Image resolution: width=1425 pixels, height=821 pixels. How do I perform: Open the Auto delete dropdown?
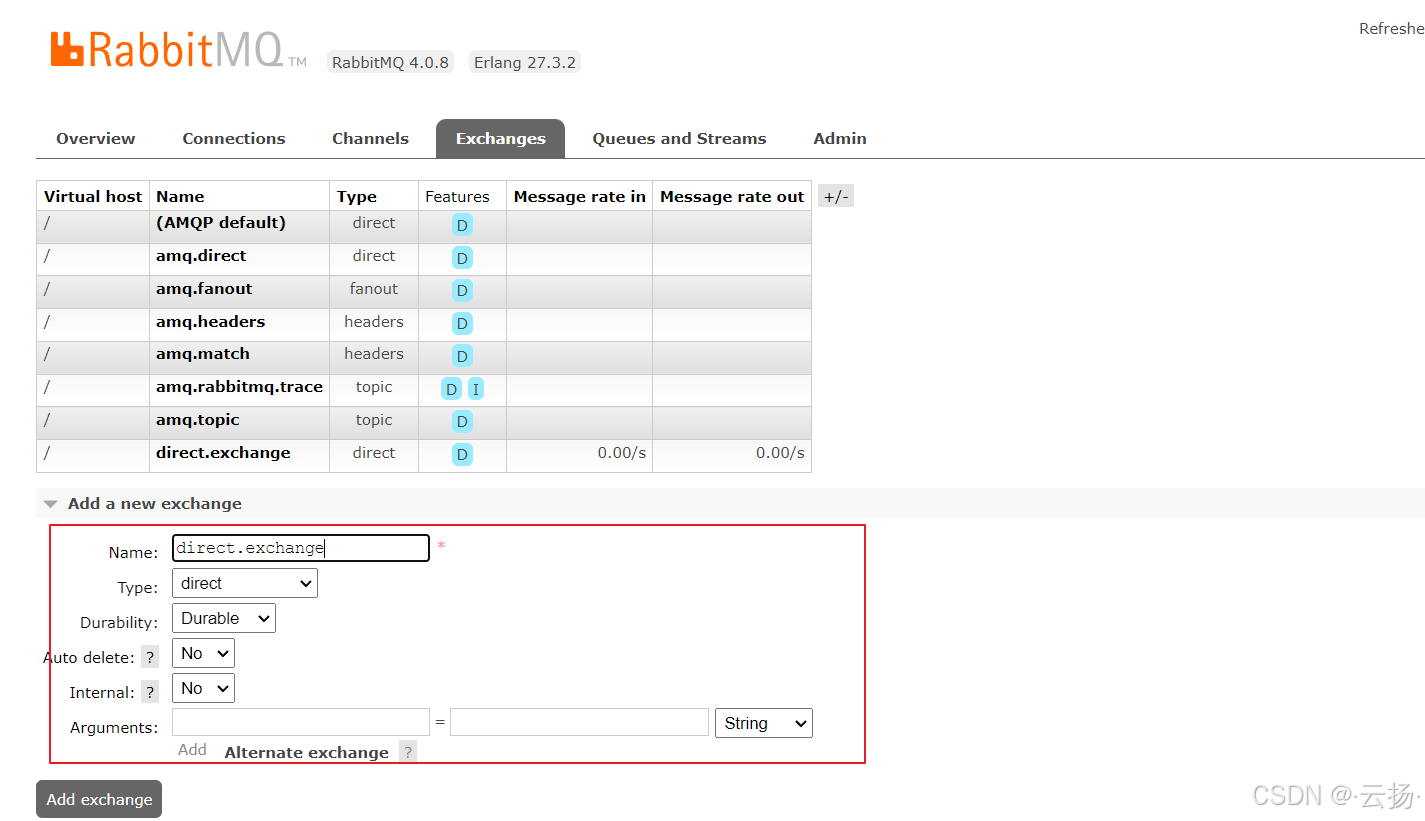tap(203, 653)
